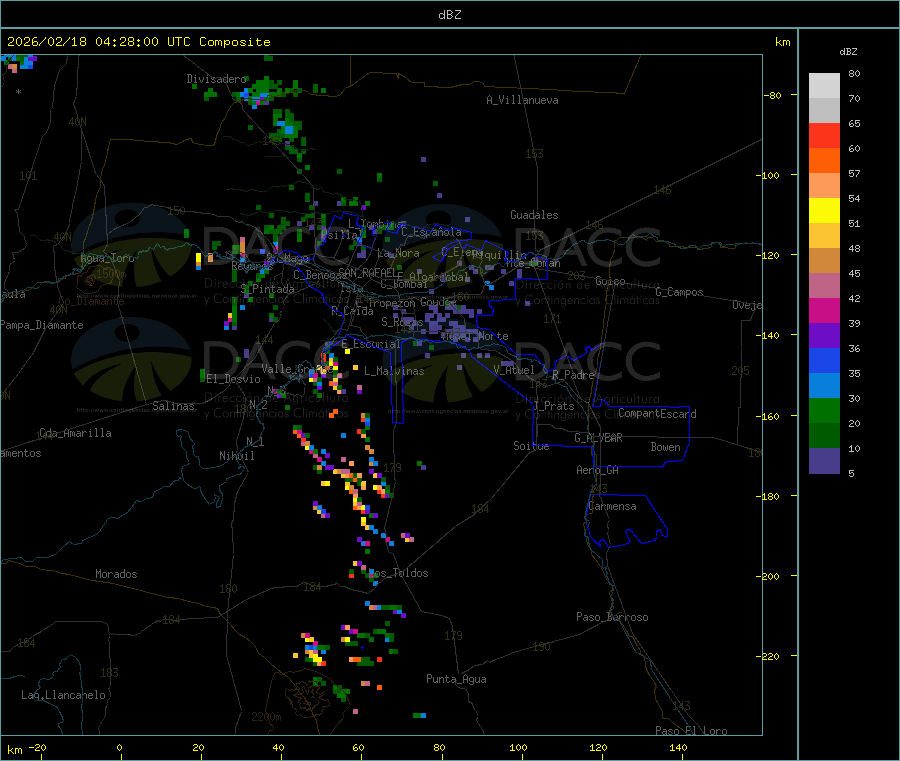
Task: Click the purple 36 dBZ legend swatch
Action: [x=824, y=336]
